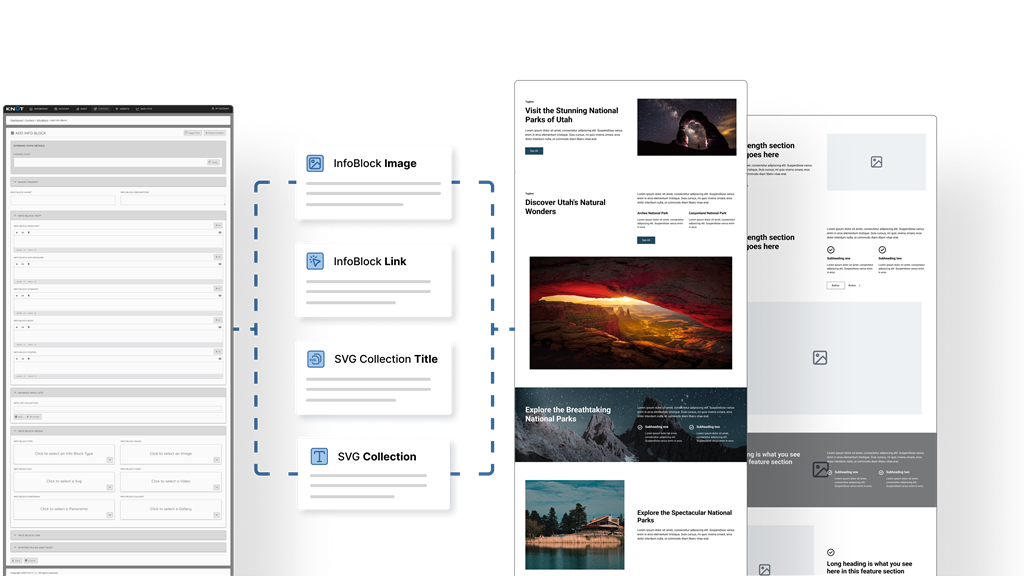Click the InfoBlock Link cursor icon
The height and width of the screenshot is (576, 1024).
pyautogui.click(x=315, y=261)
